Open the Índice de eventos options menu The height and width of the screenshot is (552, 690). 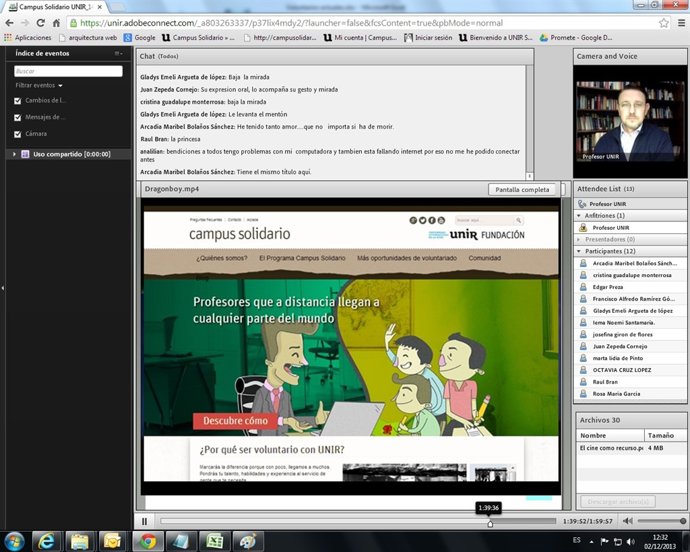(119, 53)
